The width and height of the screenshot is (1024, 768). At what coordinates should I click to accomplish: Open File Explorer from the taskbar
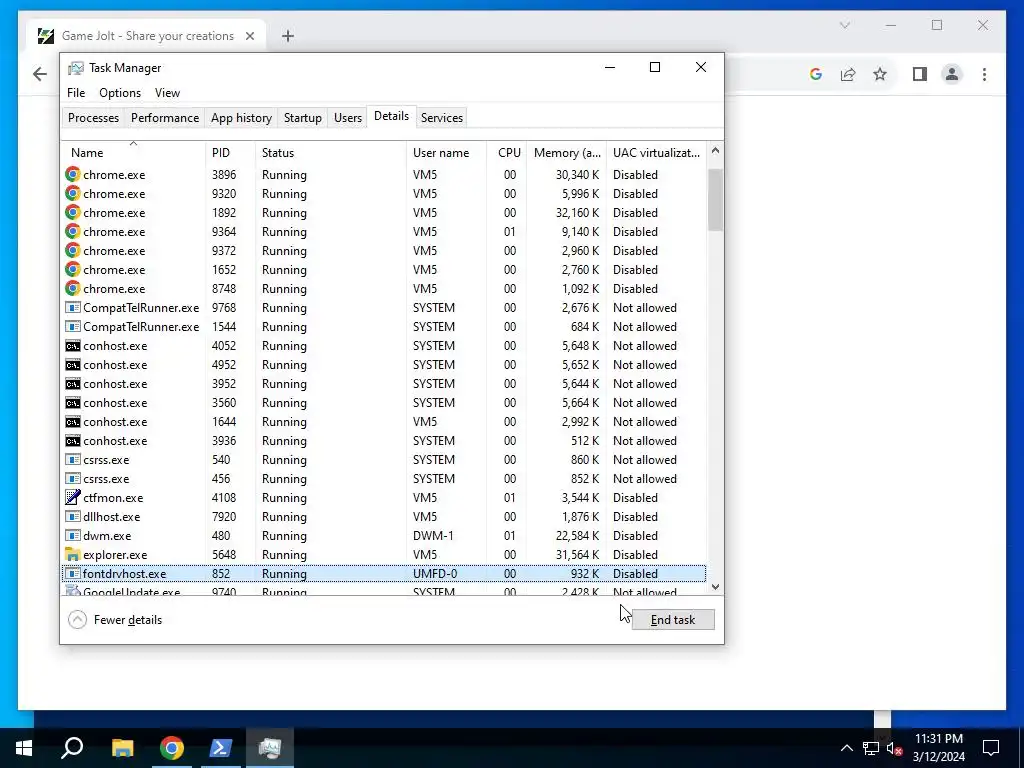(122, 748)
